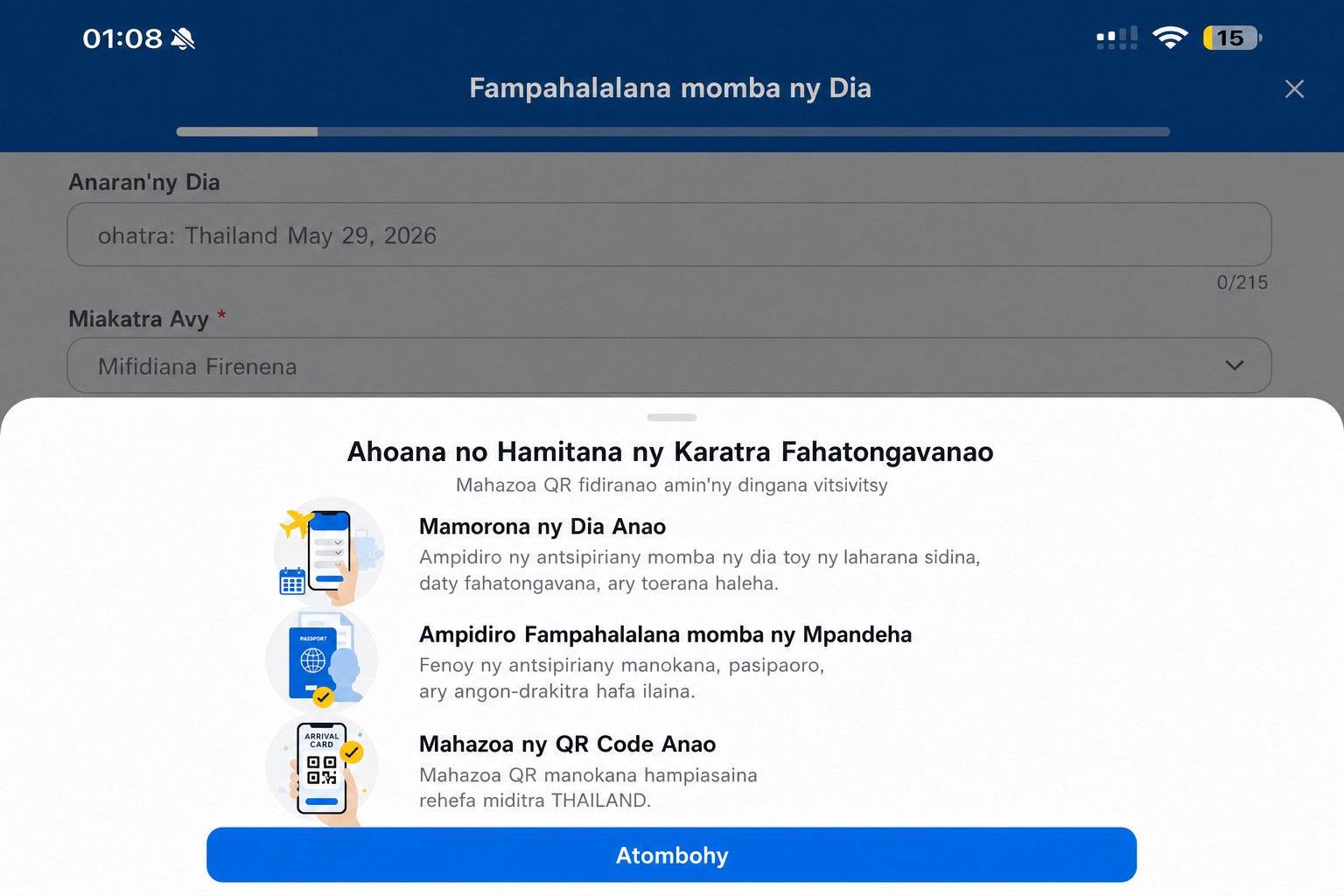
Task: Open the Mifidiana Firenena dropdown
Action: 669,366
